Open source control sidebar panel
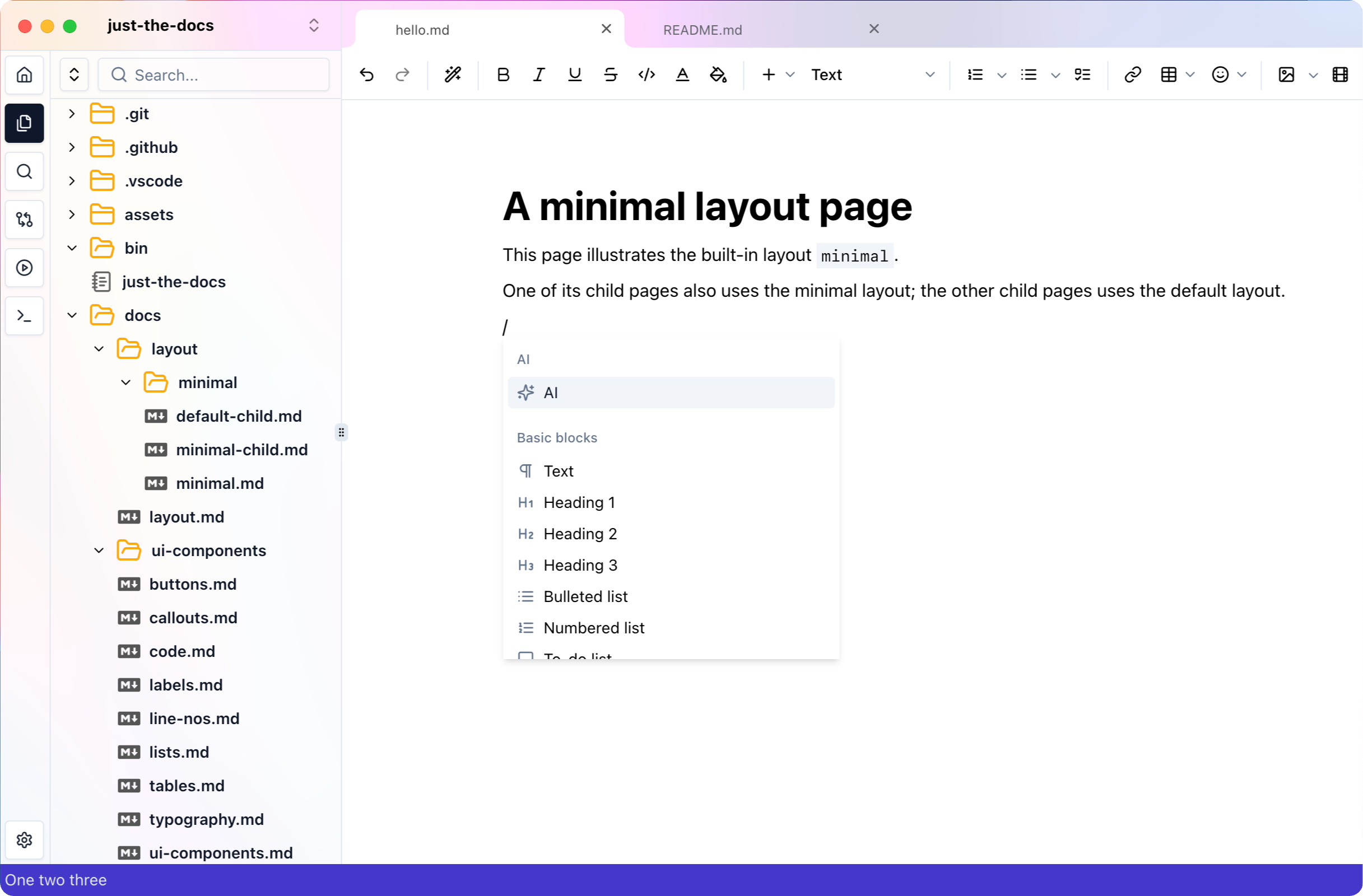 point(24,220)
